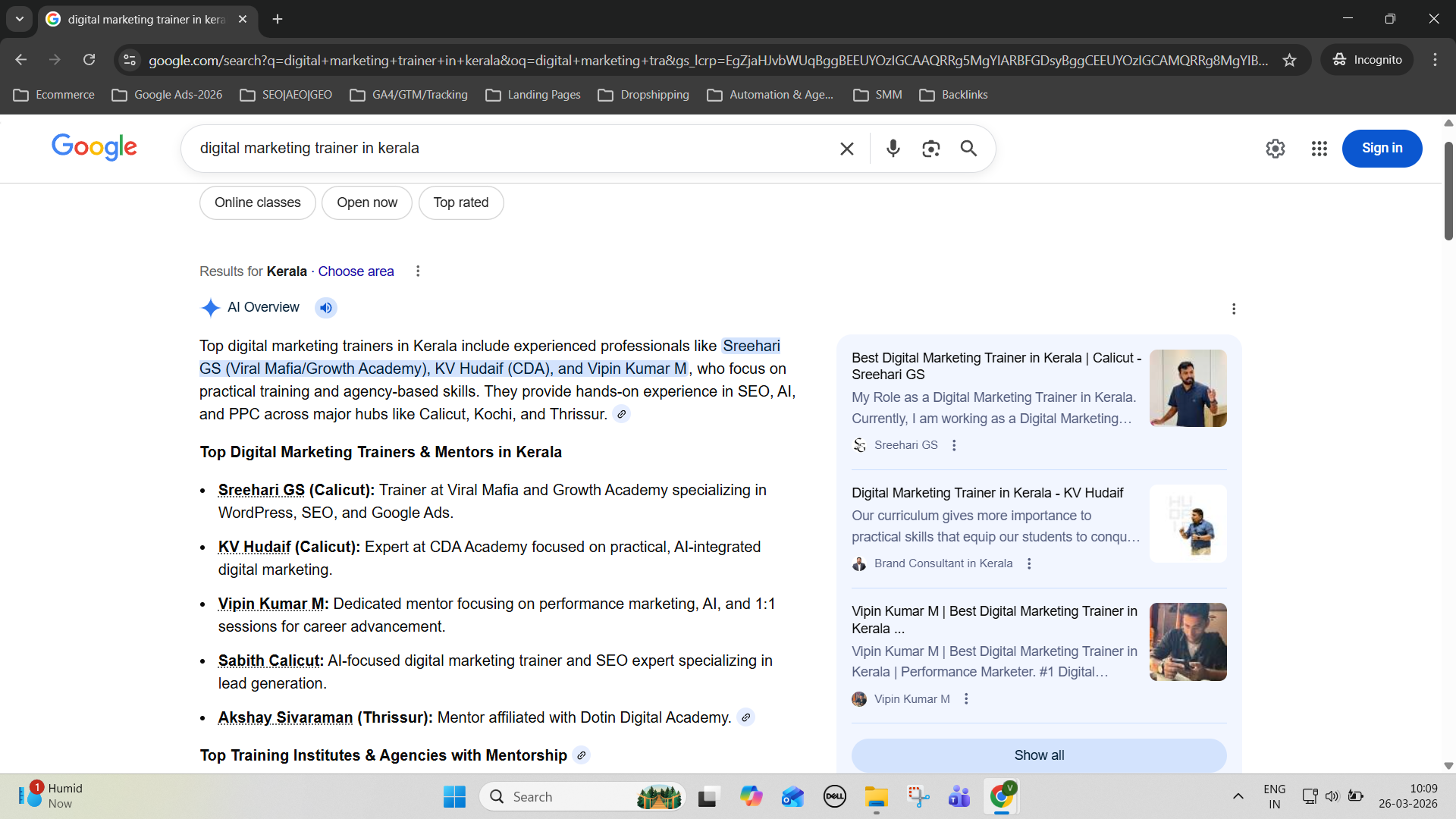Open Copilot from the taskbar

click(x=752, y=797)
